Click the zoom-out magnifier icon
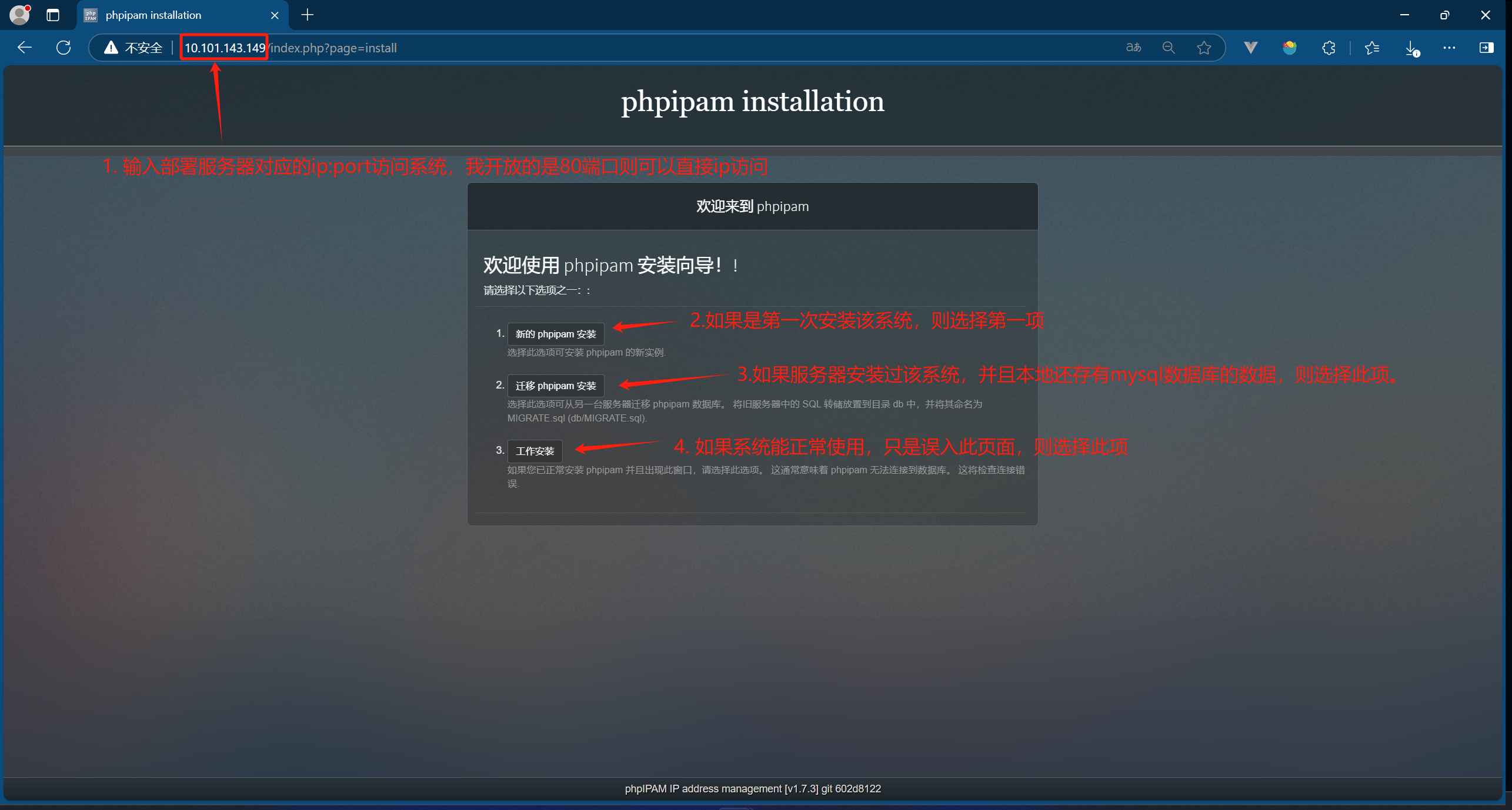This screenshot has width=1512, height=810. tap(1169, 48)
